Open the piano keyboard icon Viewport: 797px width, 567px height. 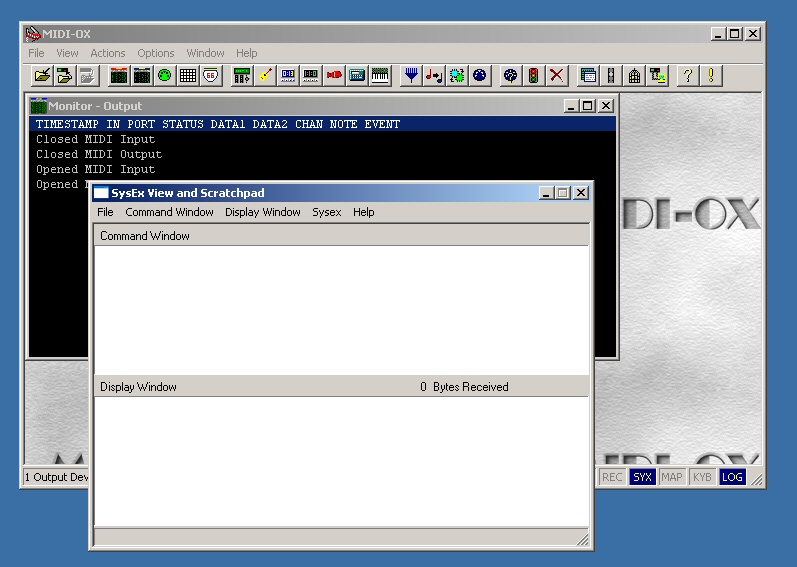pos(380,76)
